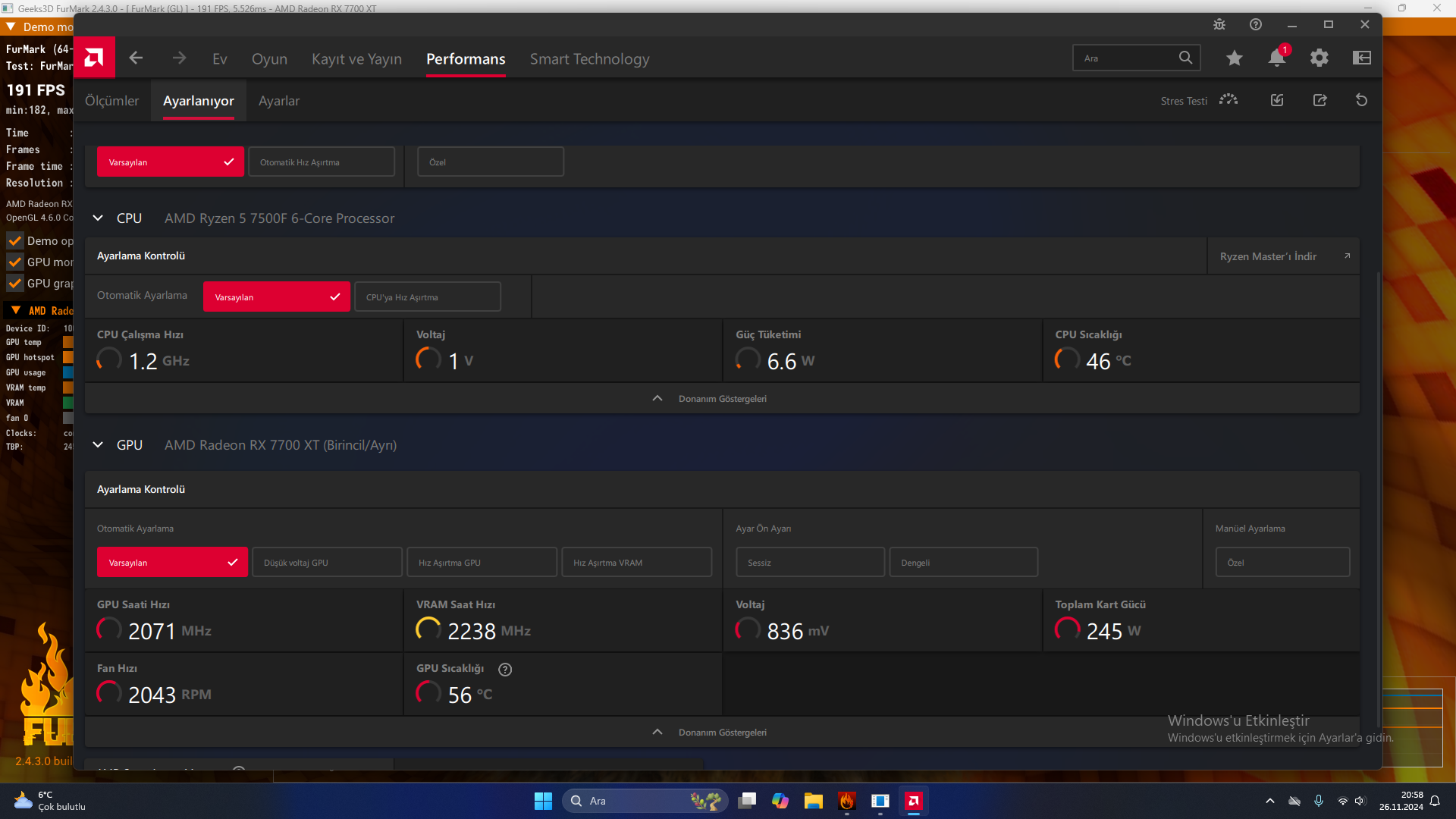Open the Oyun tab
The image size is (1456, 819).
pos(269,58)
